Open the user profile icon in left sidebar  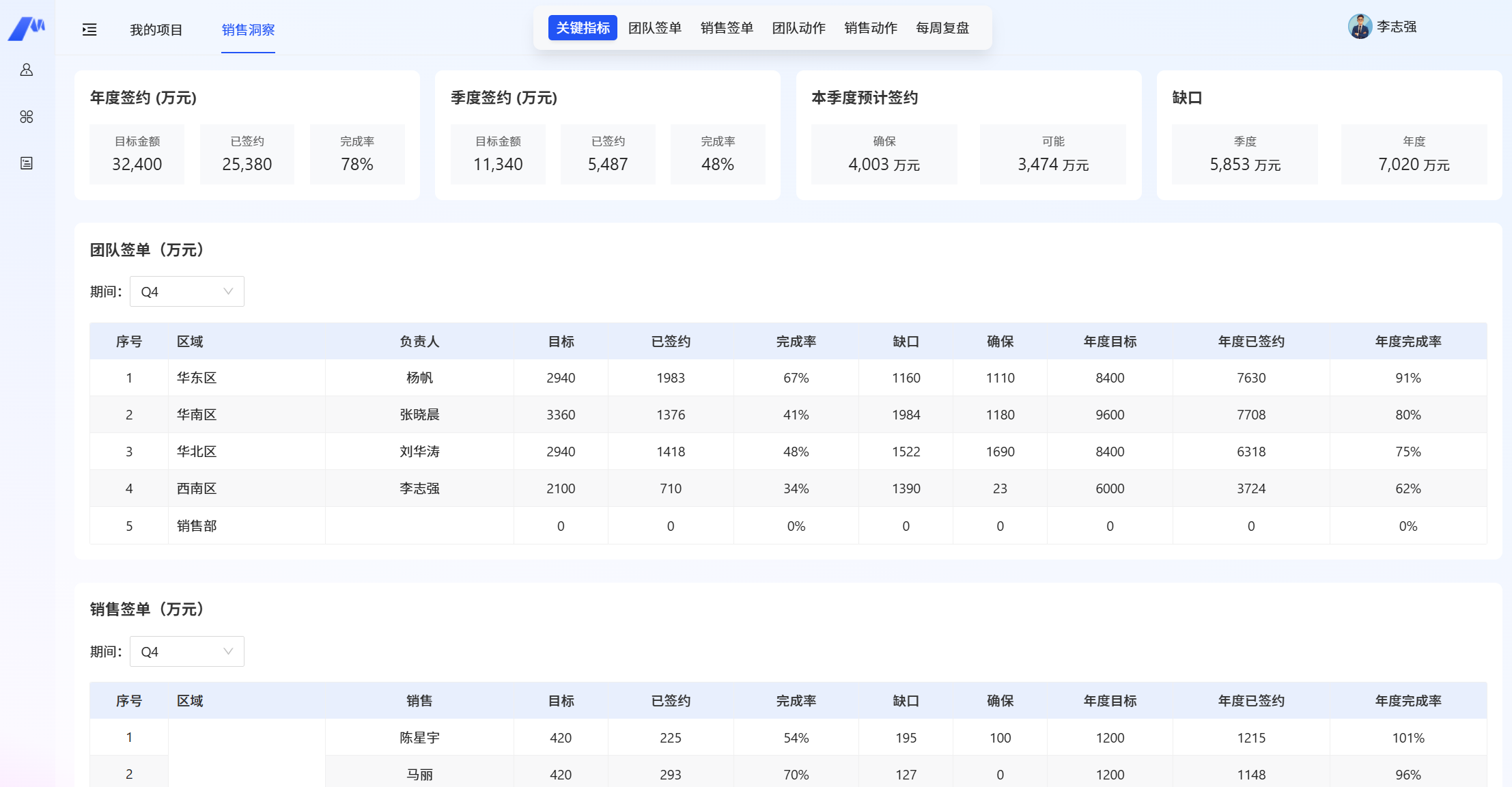[x=27, y=69]
